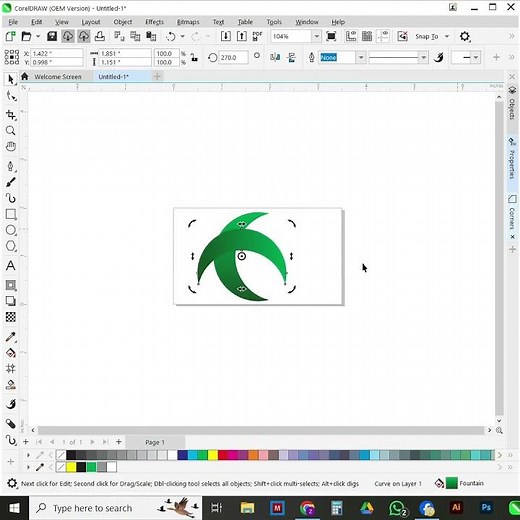Expand the Undo history arrow

(182, 36)
